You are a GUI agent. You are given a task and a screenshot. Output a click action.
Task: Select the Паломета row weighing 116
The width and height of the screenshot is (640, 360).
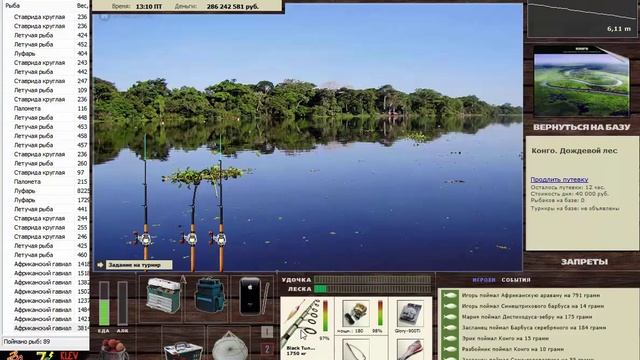point(46,109)
